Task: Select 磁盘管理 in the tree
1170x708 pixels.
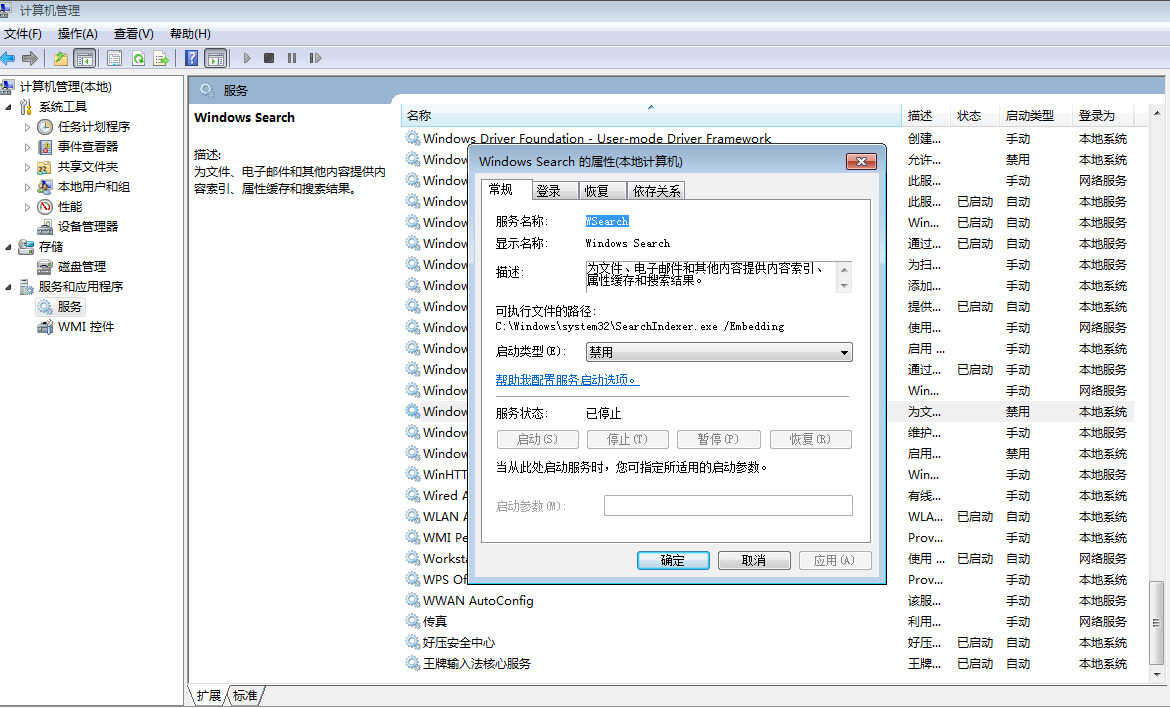Action: [x=82, y=266]
